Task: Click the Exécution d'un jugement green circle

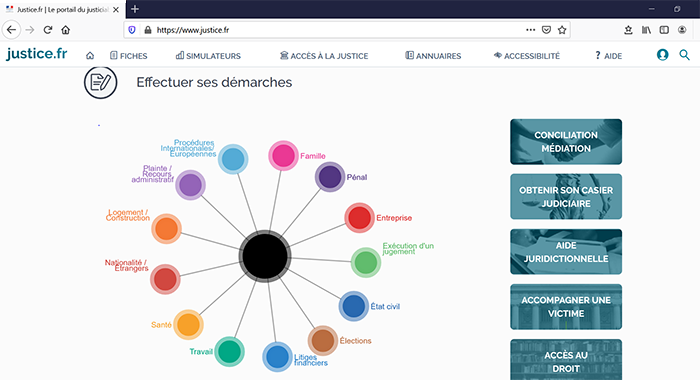Action: click(x=366, y=263)
